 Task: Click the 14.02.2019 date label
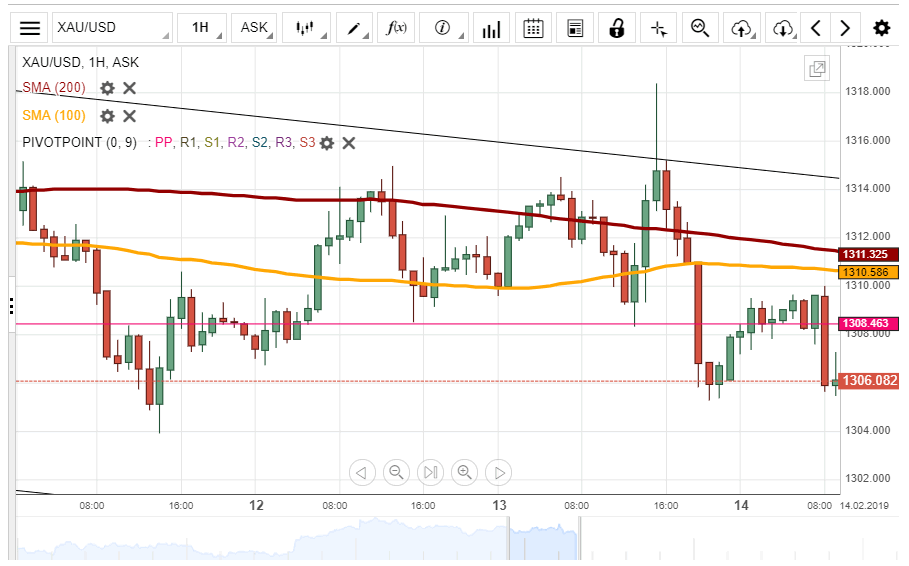pyautogui.click(x=864, y=506)
